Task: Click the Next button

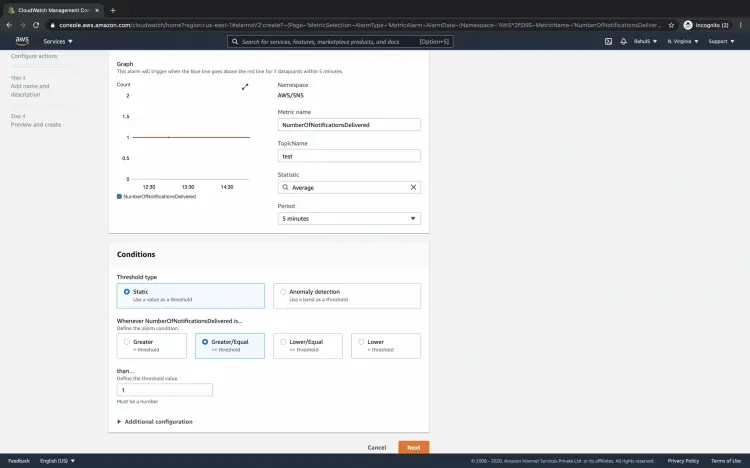Action: click(x=414, y=447)
